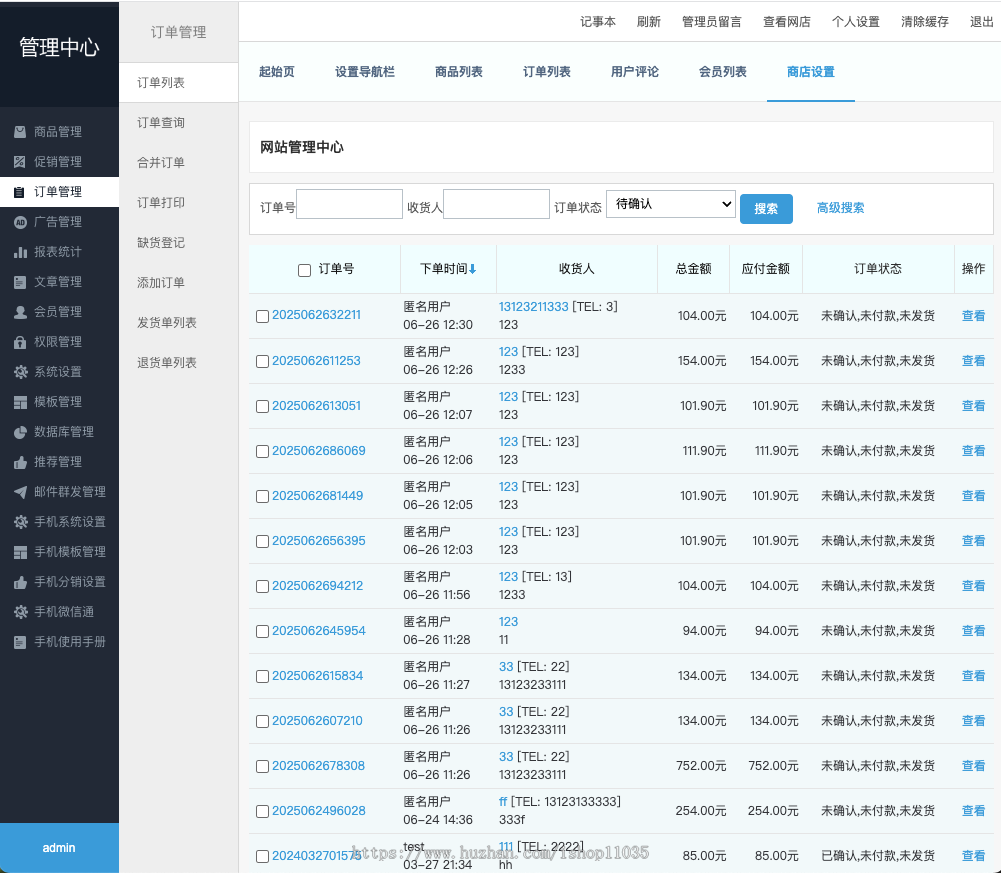Check the box for order 2025062686069
Screen dimensions: 1001x873
click(262, 452)
